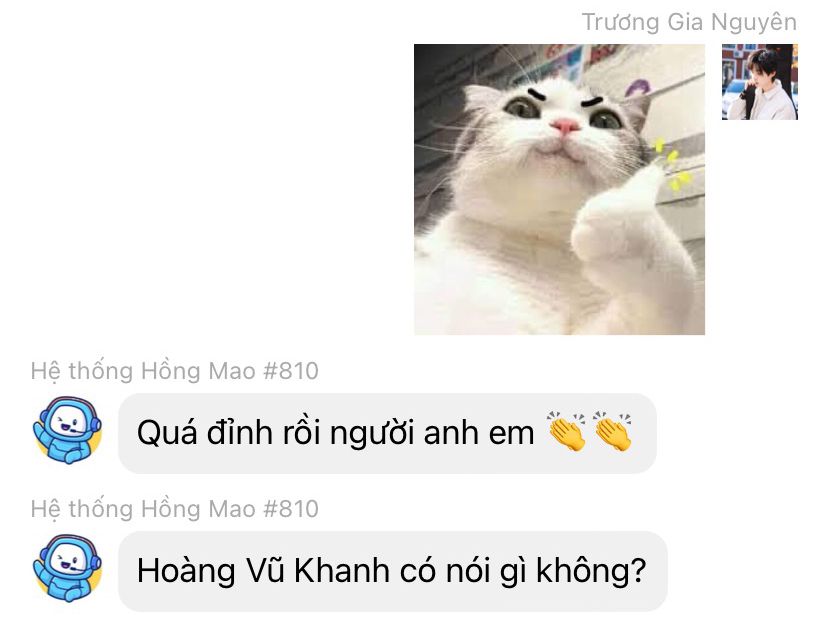Screen dimensions: 828x626
Task: Click the first clapping hands emoji
Action: (x=567, y=432)
